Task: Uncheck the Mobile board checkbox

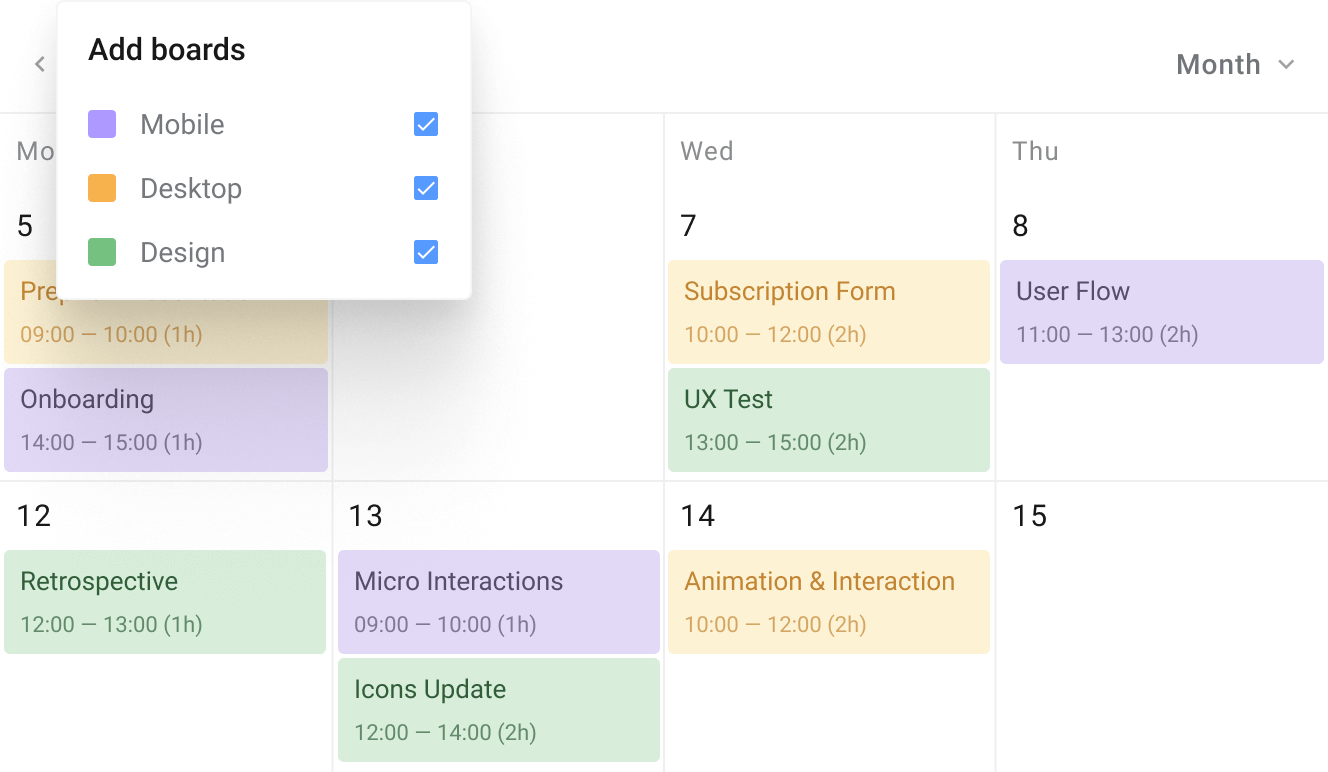Action: 426,124
